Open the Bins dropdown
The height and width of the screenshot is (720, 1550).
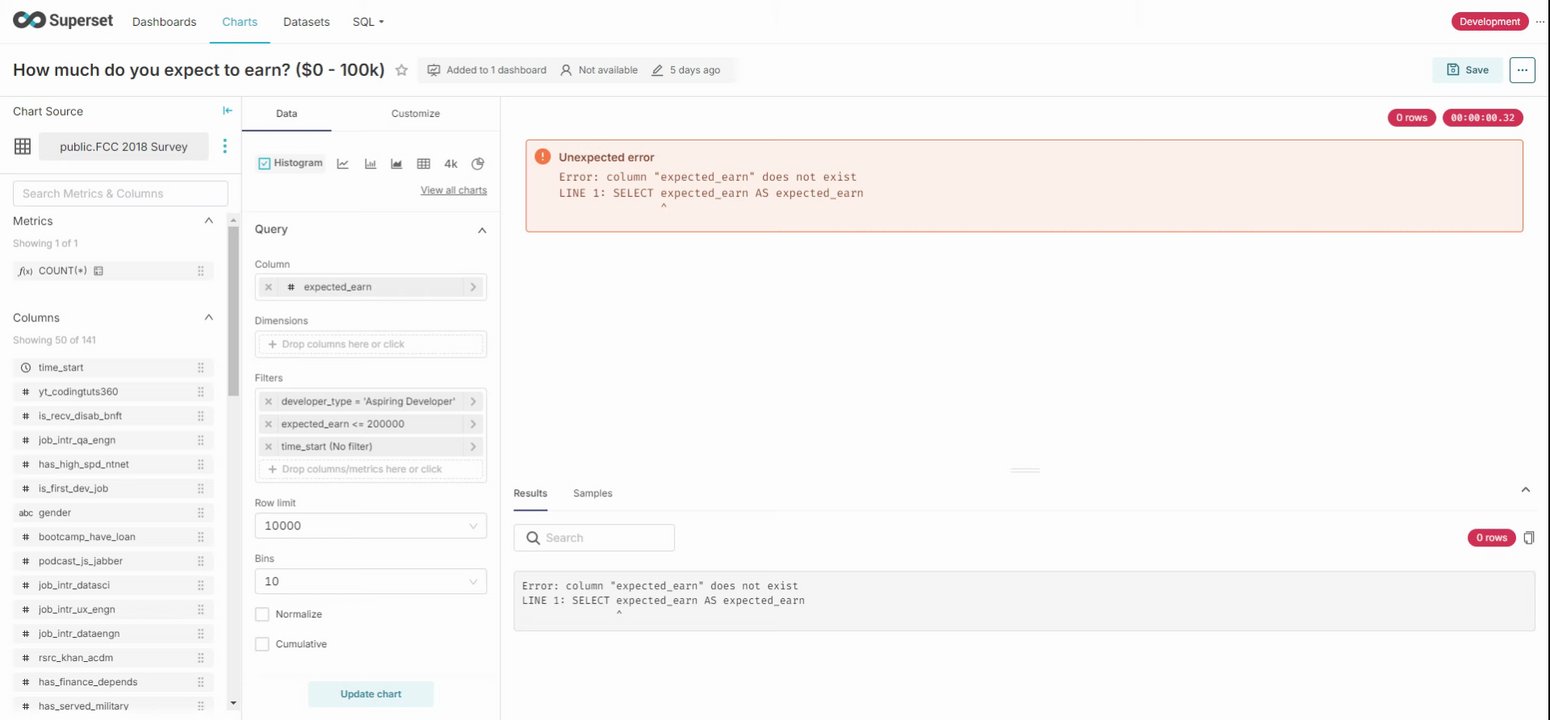click(x=370, y=581)
